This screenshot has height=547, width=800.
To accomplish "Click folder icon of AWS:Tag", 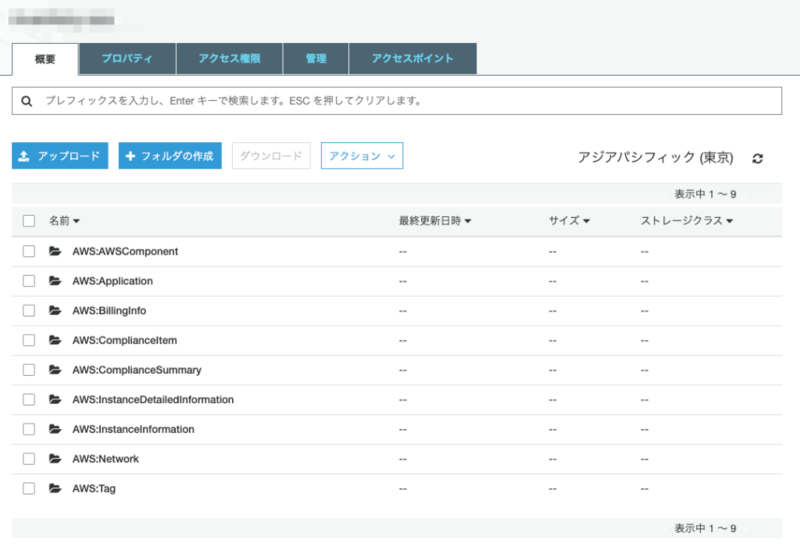I will point(55,488).
